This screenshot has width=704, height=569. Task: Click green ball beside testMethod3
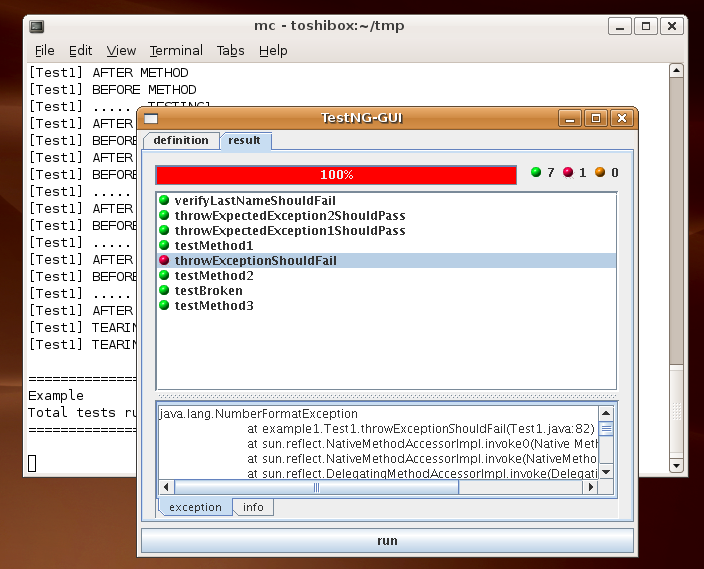click(x=164, y=305)
